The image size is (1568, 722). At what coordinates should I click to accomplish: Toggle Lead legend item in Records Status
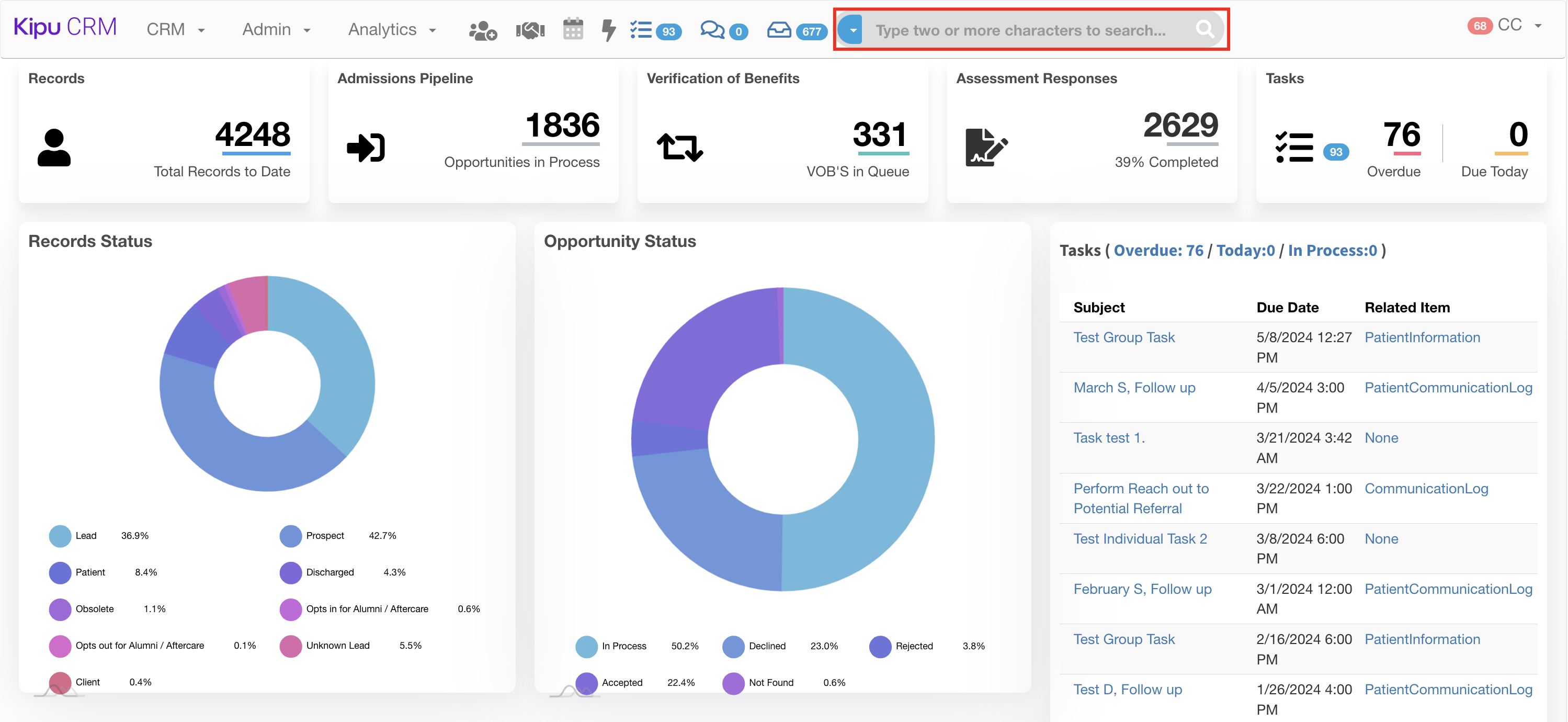pos(86,536)
